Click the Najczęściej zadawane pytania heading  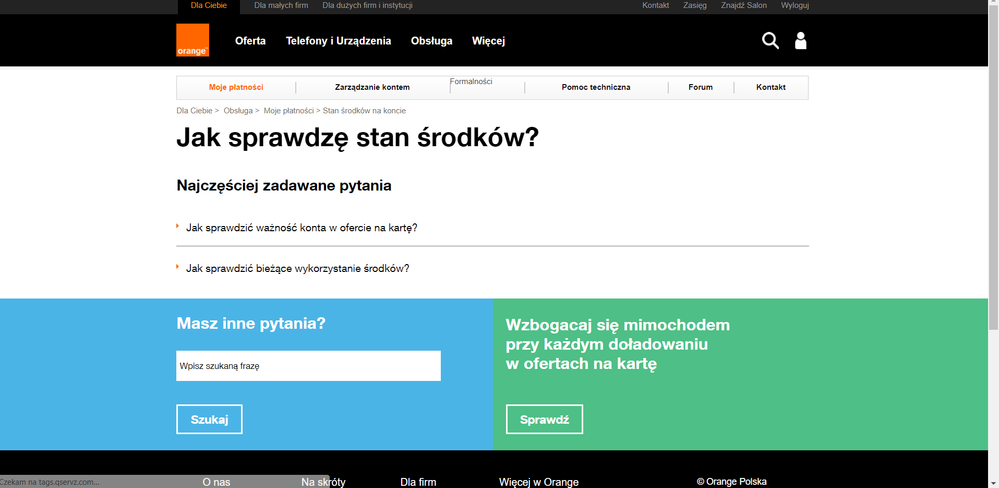284,186
